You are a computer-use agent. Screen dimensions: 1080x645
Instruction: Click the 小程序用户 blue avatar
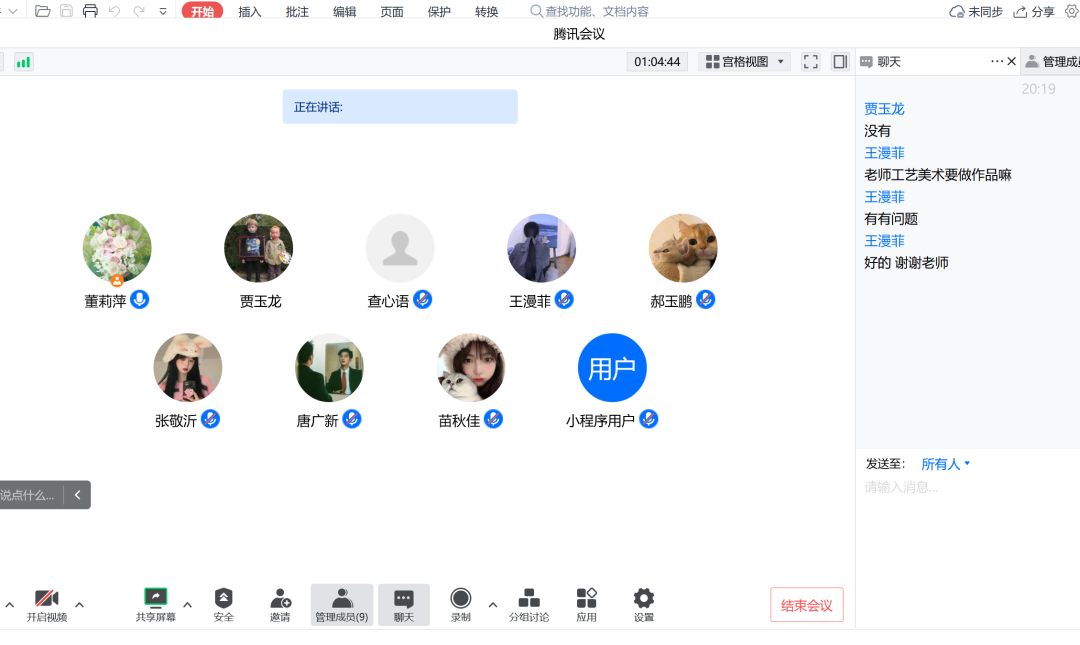(612, 368)
